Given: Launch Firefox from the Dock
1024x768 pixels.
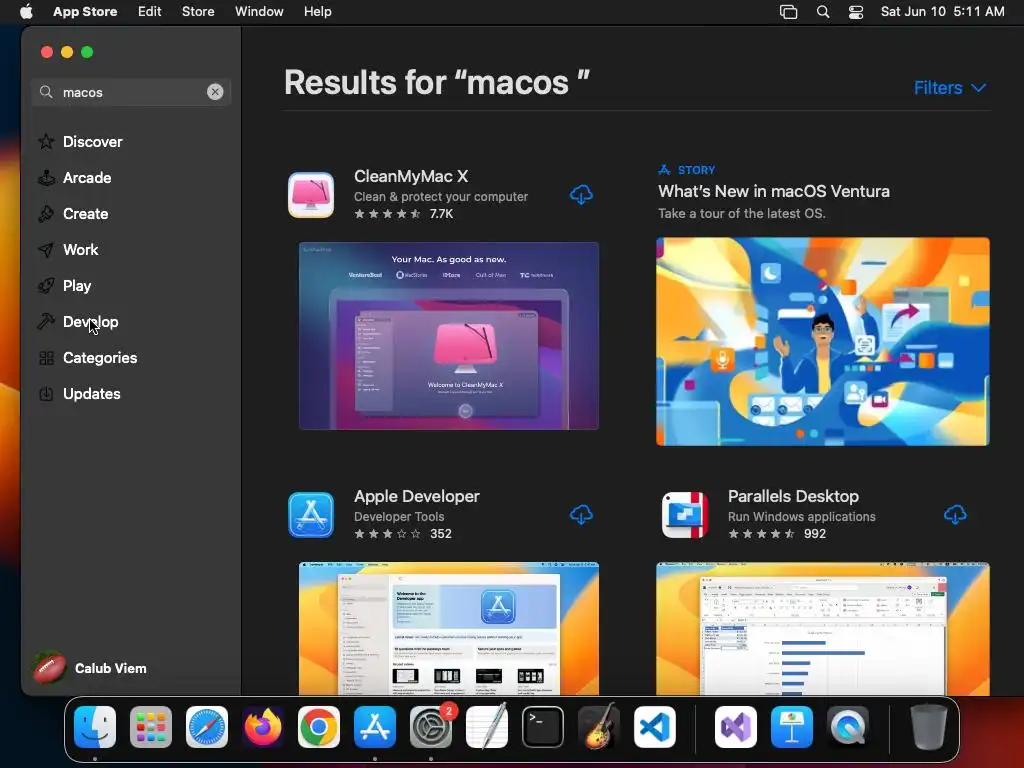Looking at the screenshot, I should 263,727.
